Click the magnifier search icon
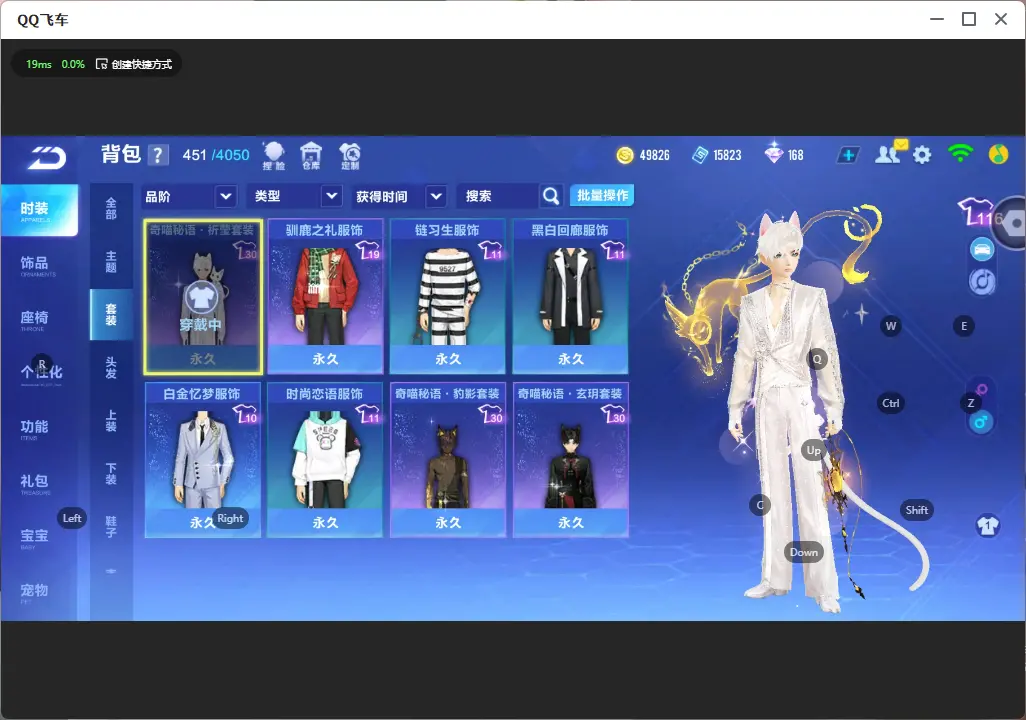 [551, 196]
